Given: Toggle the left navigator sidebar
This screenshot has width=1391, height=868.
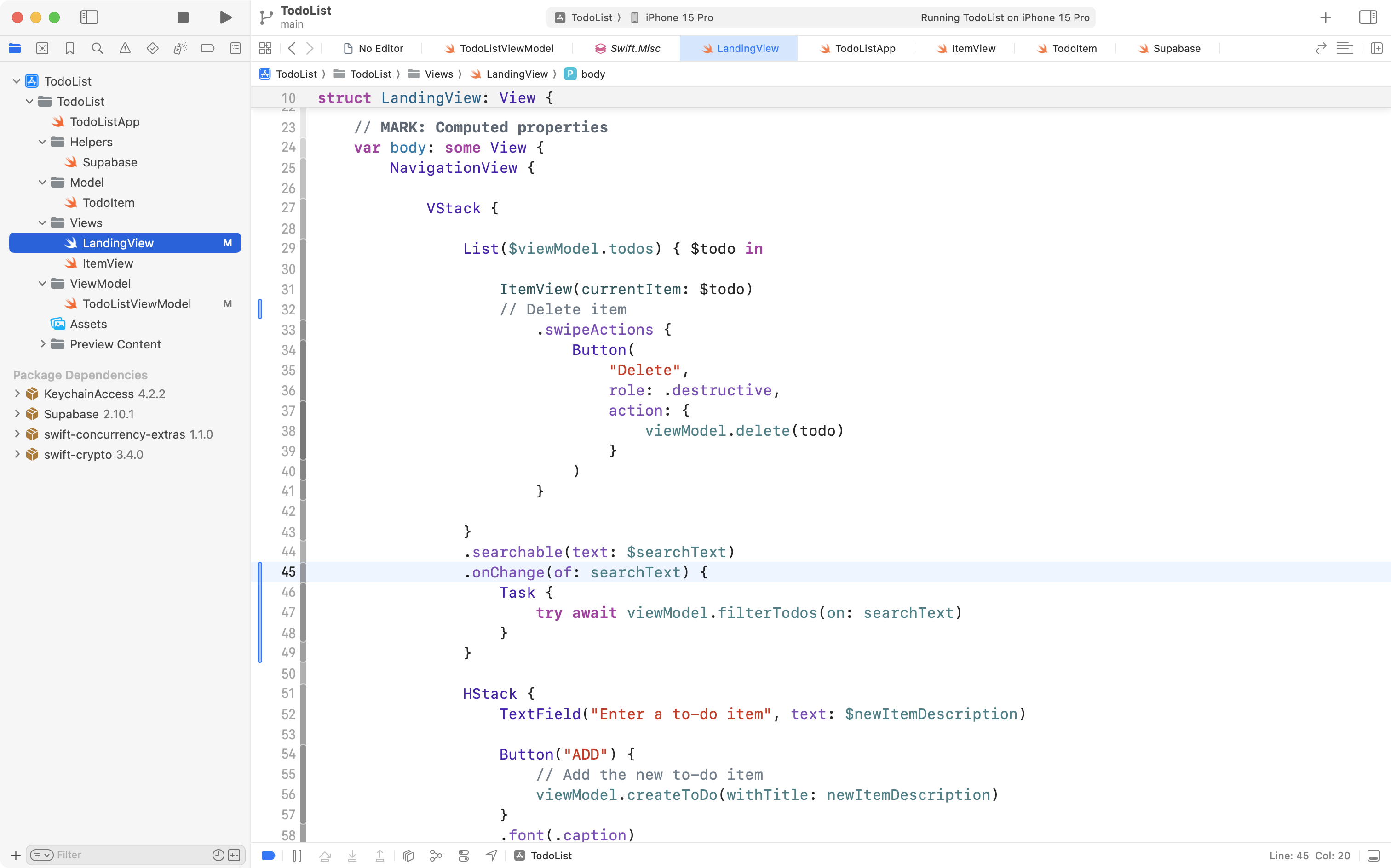Looking at the screenshot, I should coord(90,17).
